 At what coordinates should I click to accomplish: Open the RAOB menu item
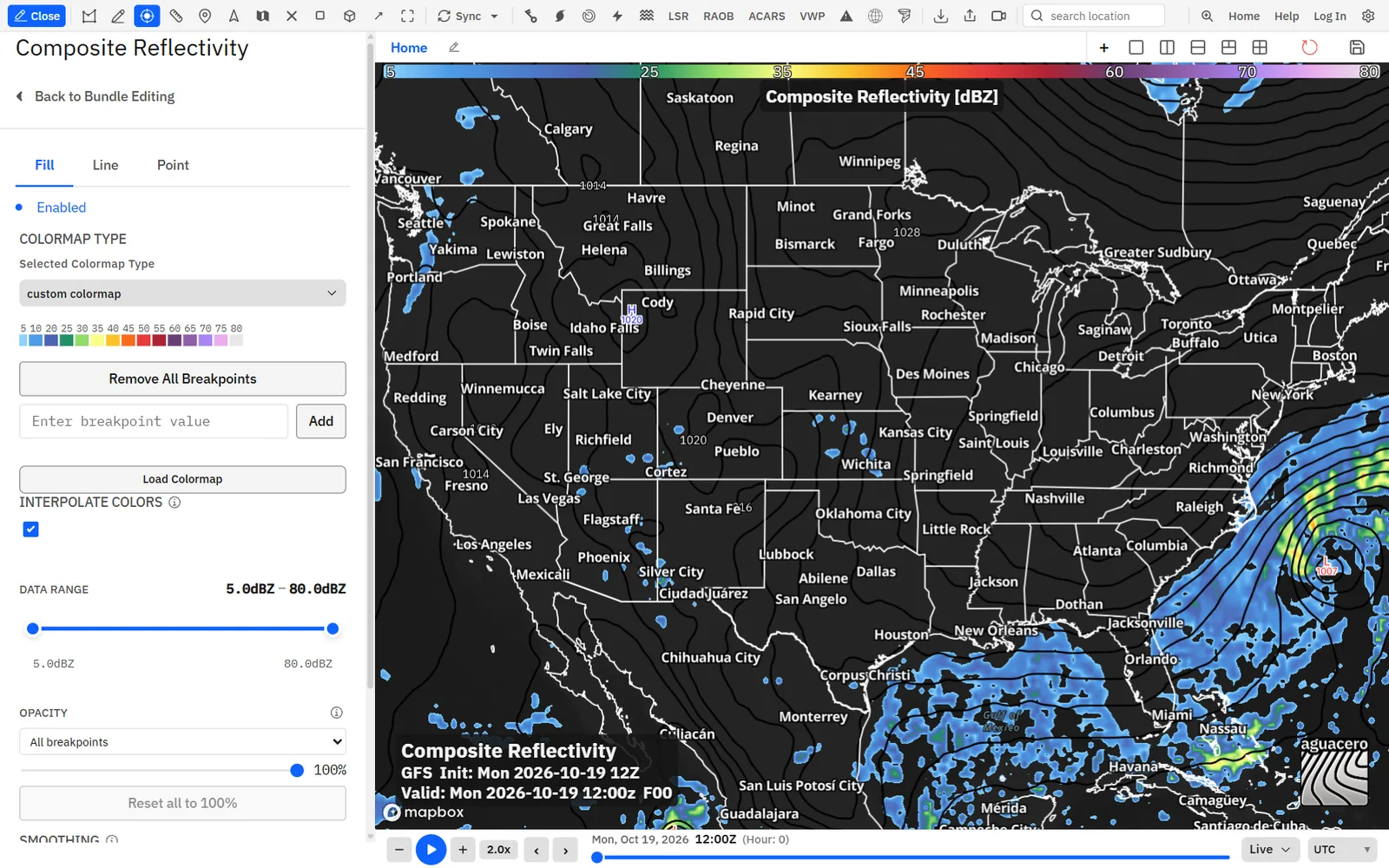tap(718, 16)
